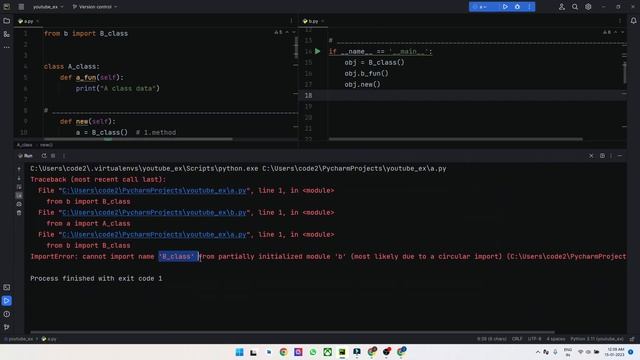Switch to the a.py editor tab
This screenshot has width=640, height=360.
28,21
